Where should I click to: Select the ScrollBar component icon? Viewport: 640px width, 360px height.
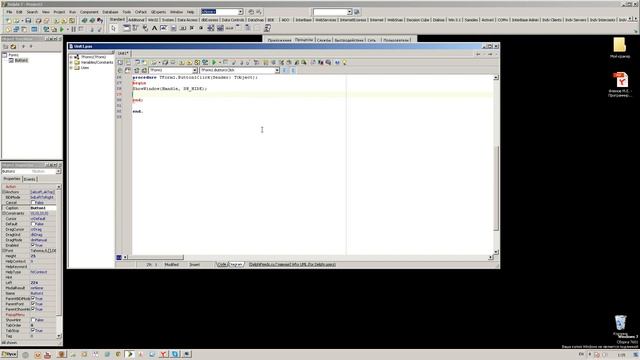(229, 28)
